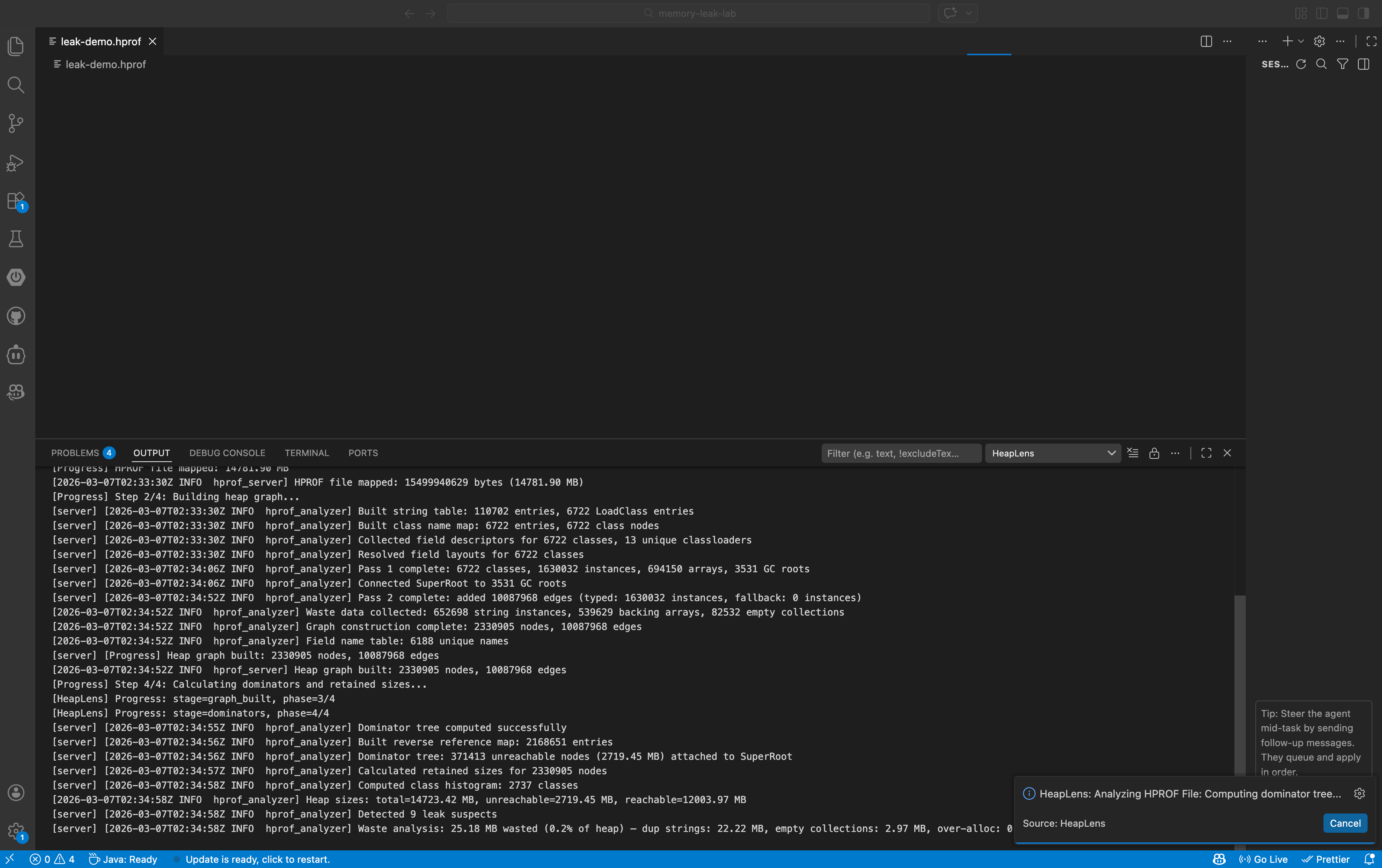The height and width of the screenshot is (868, 1382).
Task: Click the refresh sessions icon
Action: tap(1301, 64)
